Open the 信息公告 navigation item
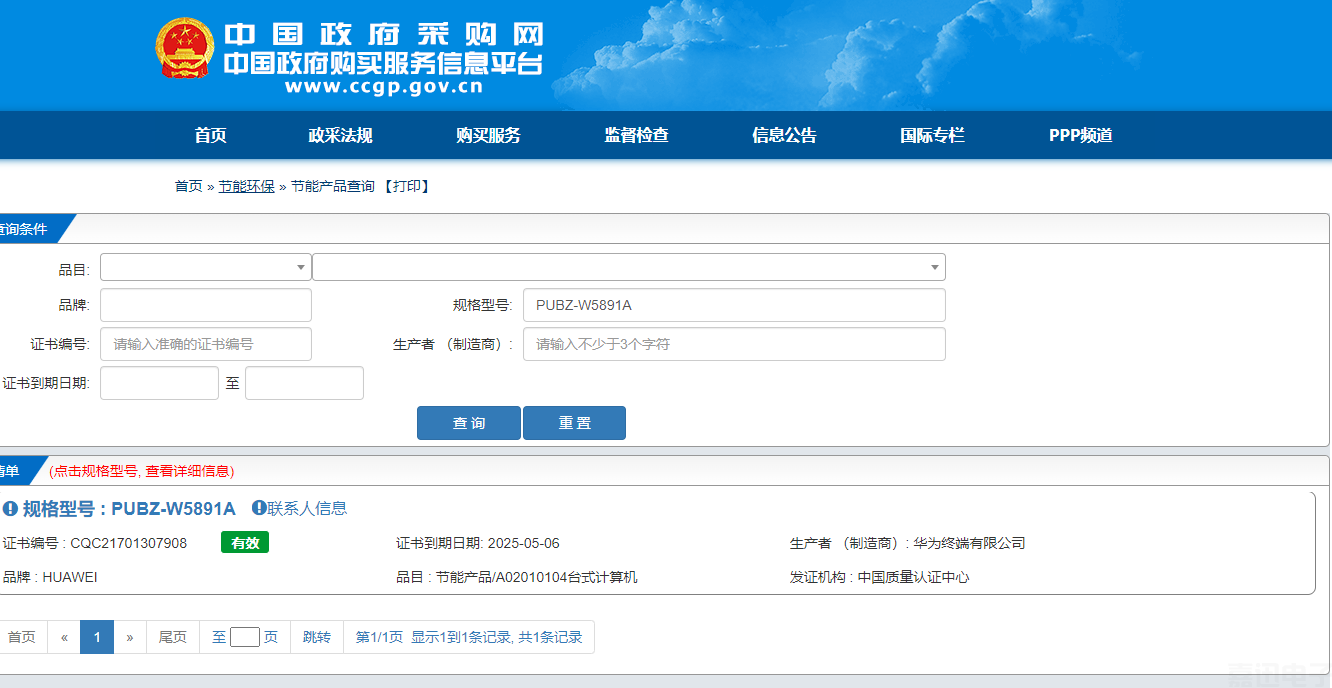Viewport: 1332px width, 688px height. (785, 135)
